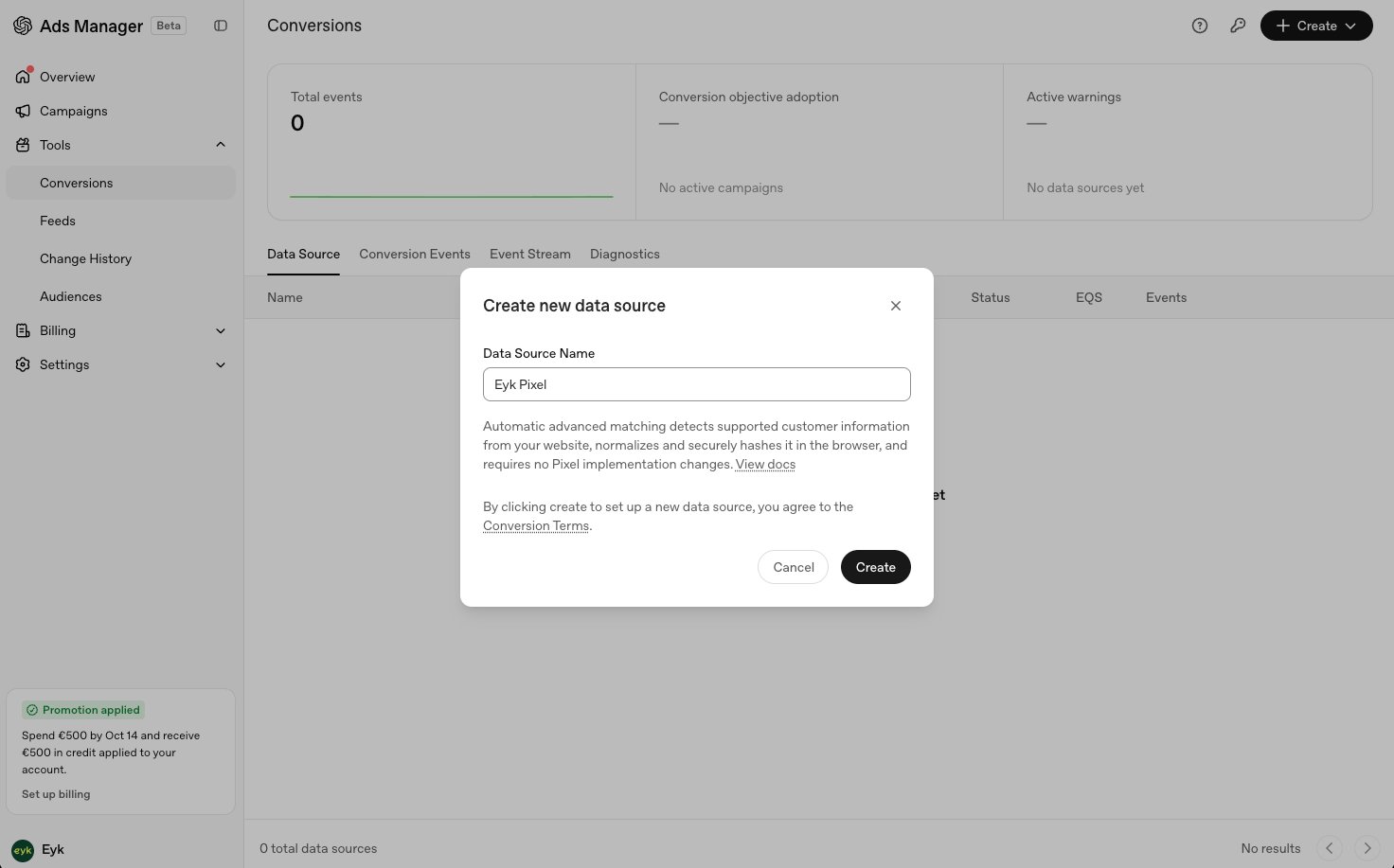1394x868 pixels.
Task: Switch to the Conversion Events tab
Action: (415, 254)
